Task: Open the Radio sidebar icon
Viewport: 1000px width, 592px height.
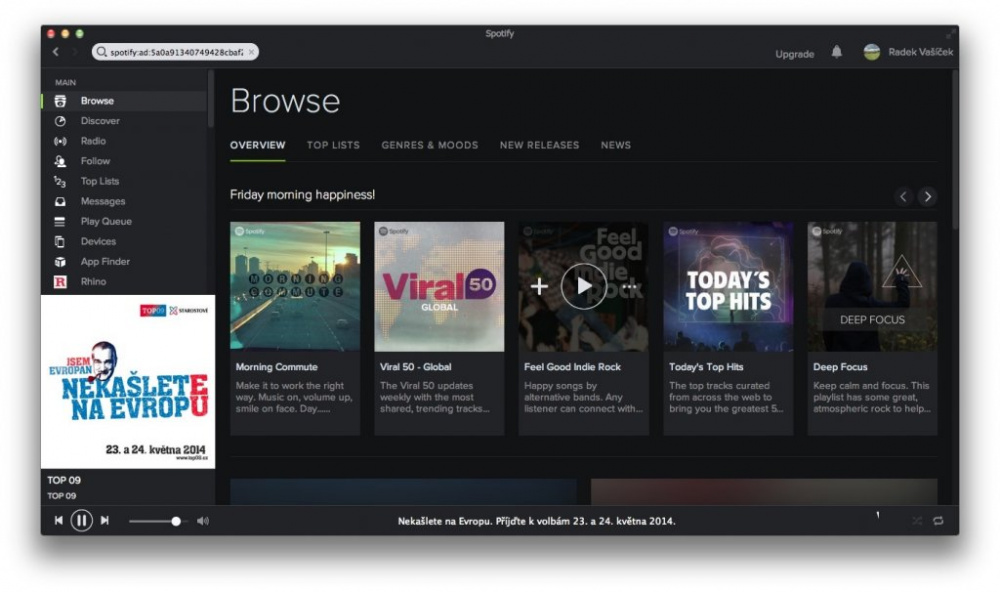Action: click(x=60, y=141)
